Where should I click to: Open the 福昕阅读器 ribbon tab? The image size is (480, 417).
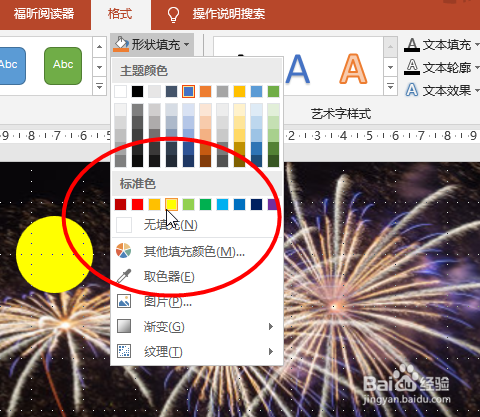(x=44, y=14)
